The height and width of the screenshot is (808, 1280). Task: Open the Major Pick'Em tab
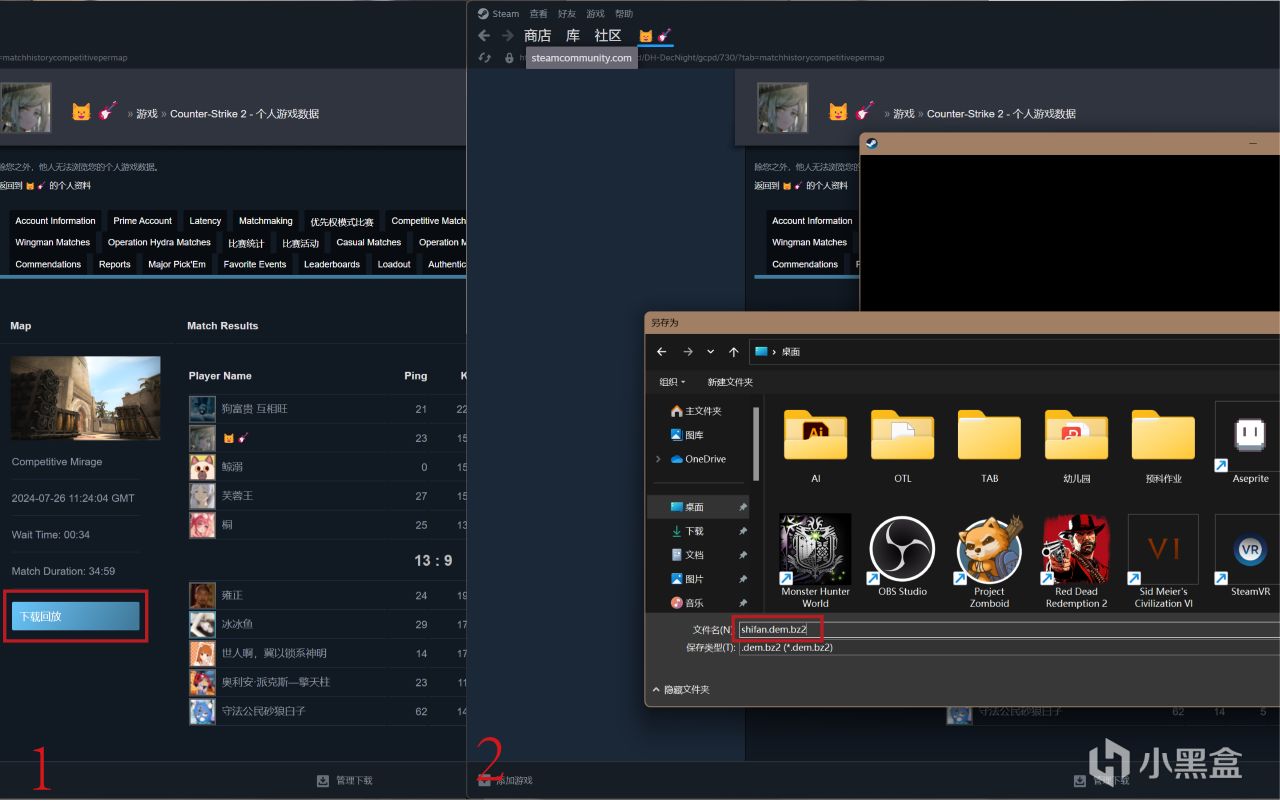point(177,265)
